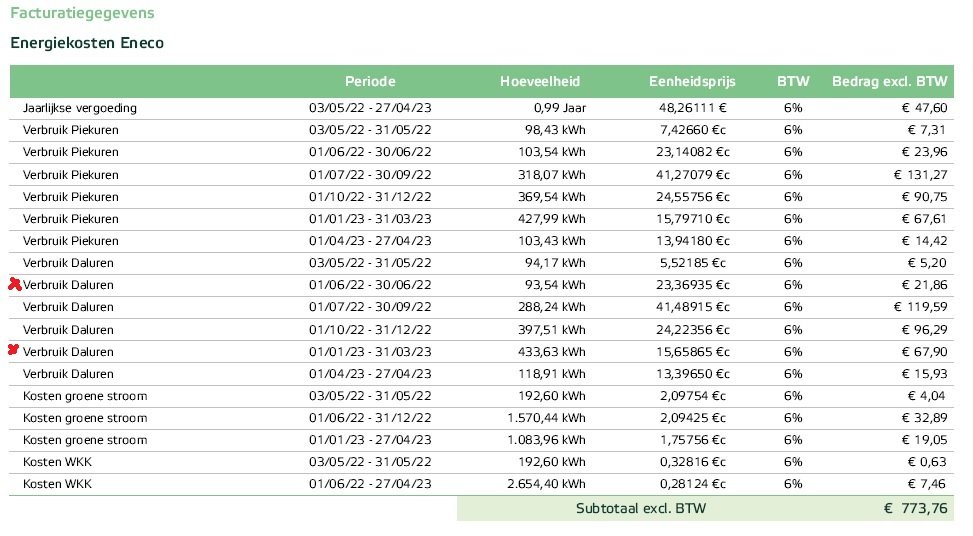Select the Energiekosten Eneco title

(x=87, y=43)
